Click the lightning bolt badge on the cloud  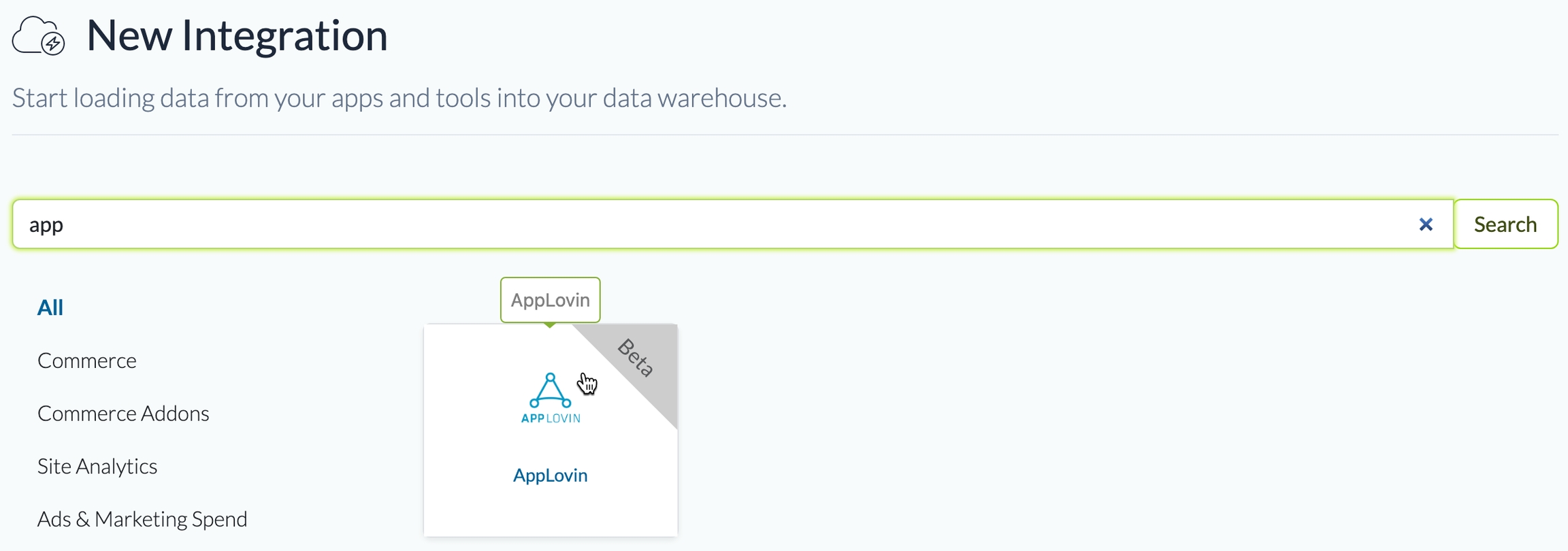coord(53,44)
